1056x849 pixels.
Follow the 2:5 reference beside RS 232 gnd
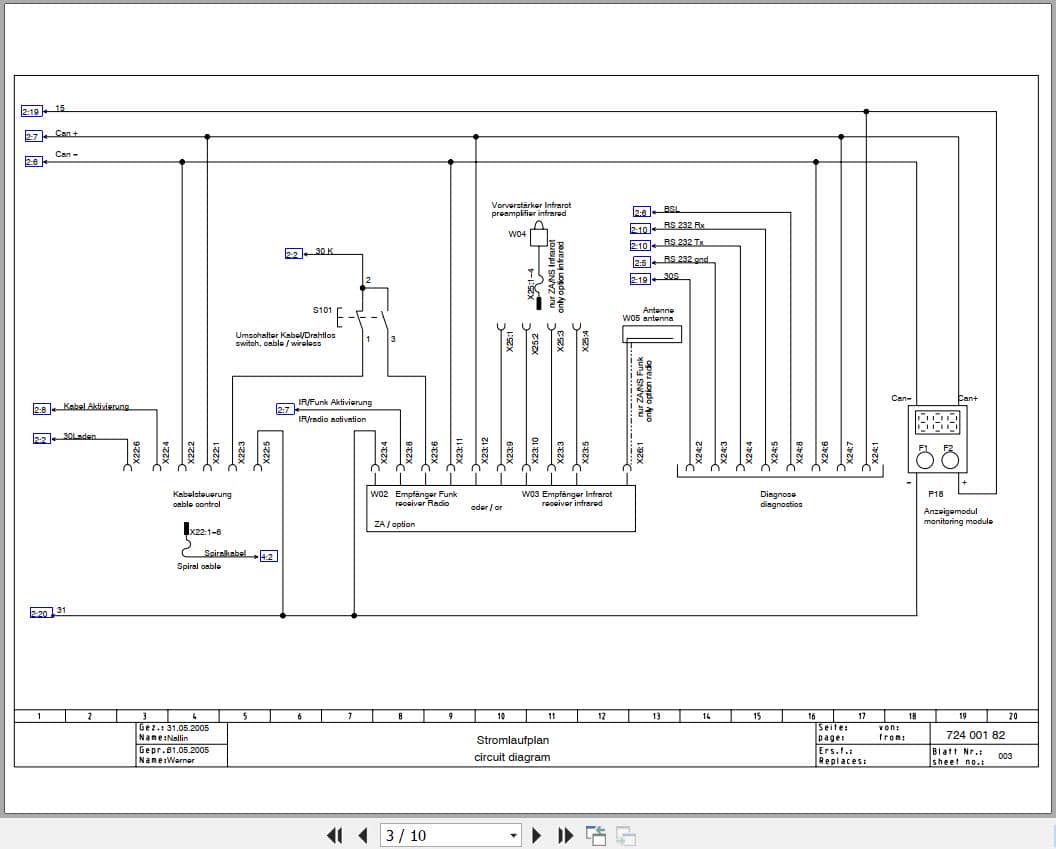(x=641, y=263)
